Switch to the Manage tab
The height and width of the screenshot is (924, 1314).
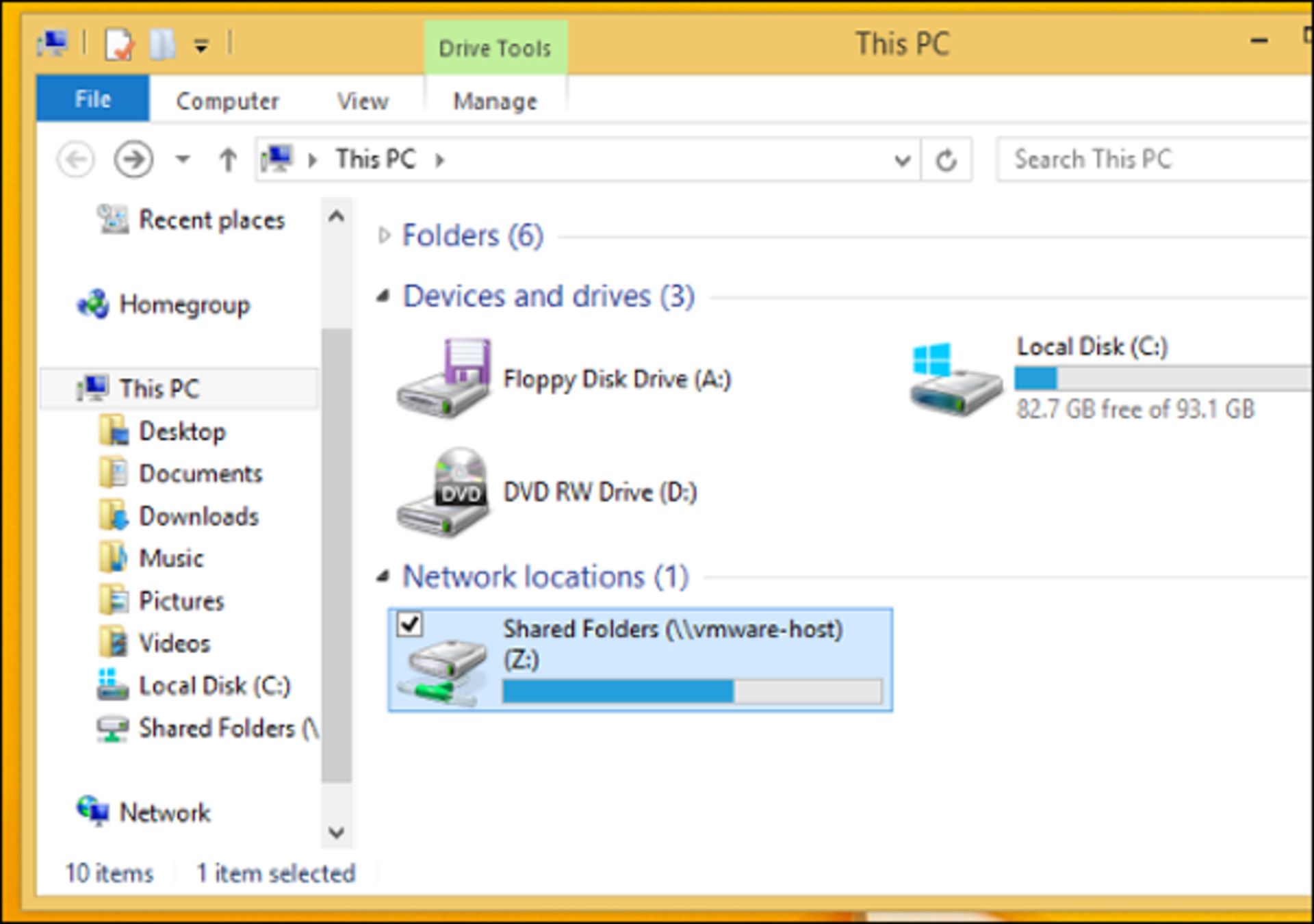495,101
